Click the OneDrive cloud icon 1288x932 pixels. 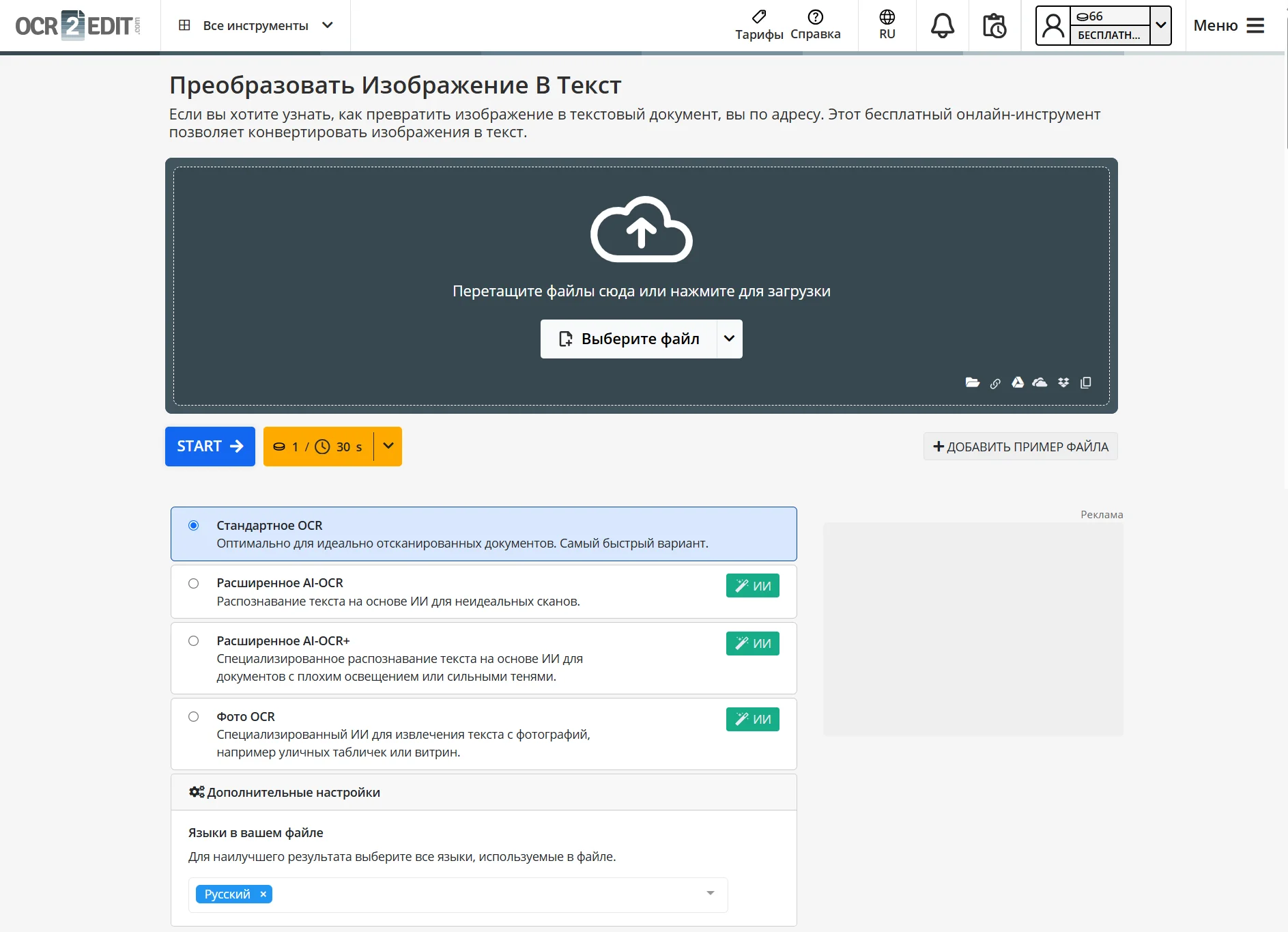pos(1040,382)
